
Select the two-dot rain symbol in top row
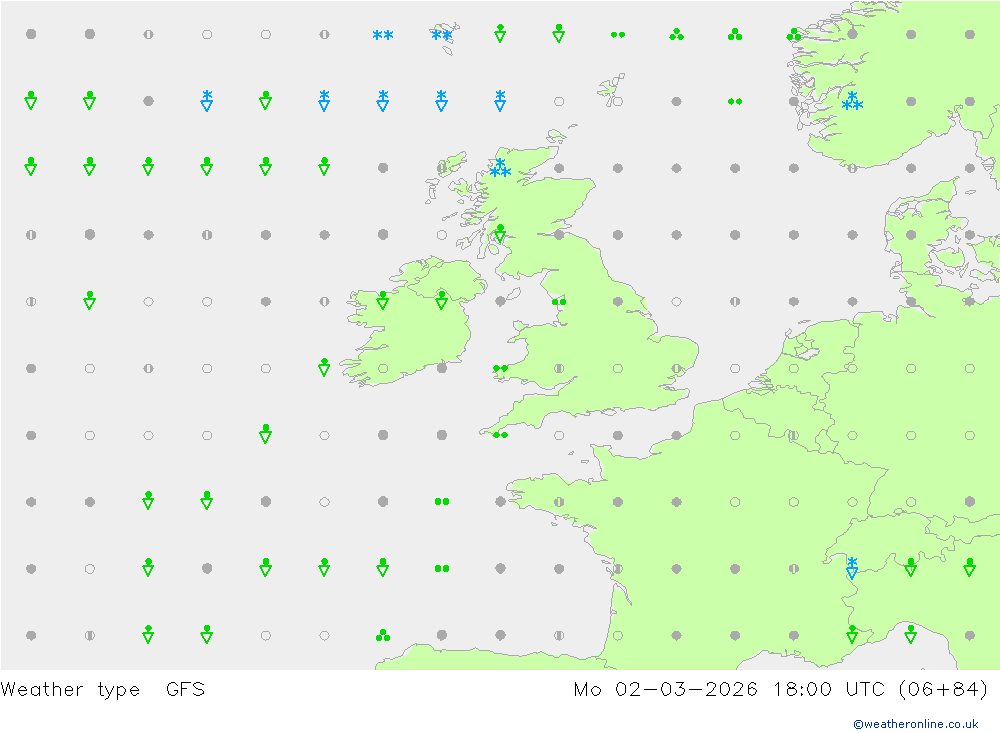[618, 34]
